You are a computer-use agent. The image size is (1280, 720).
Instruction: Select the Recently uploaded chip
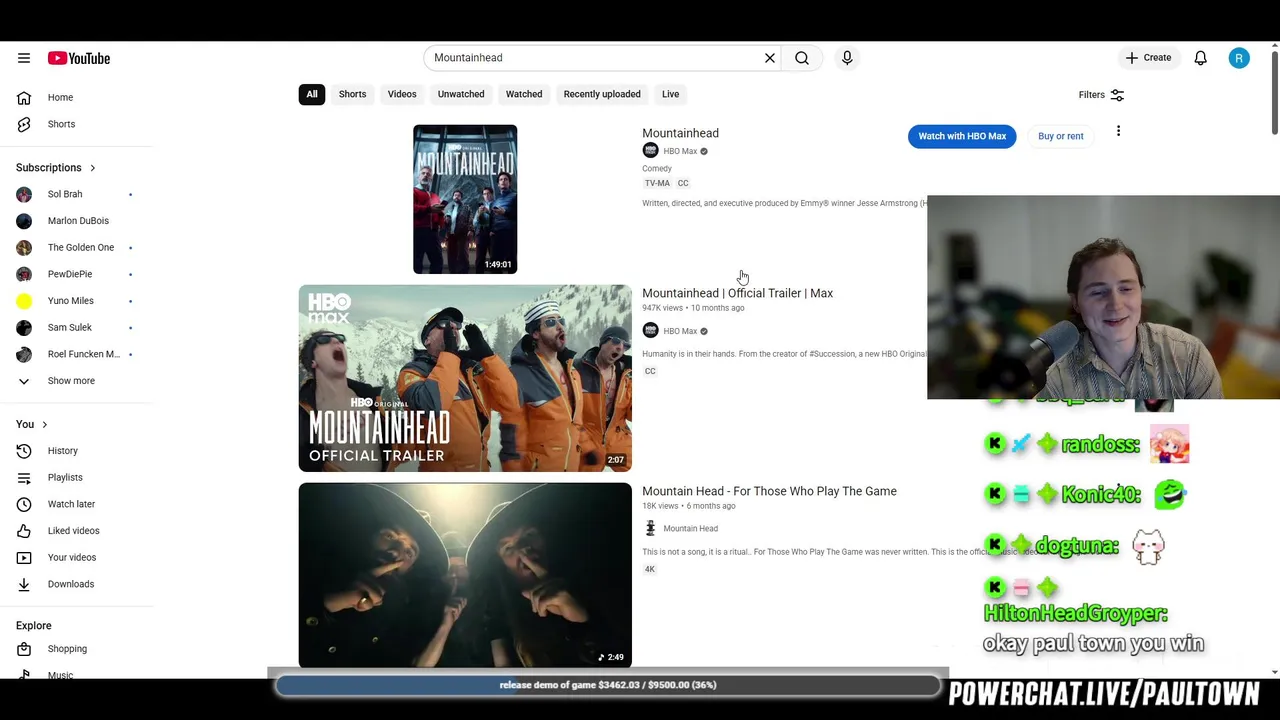coord(602,94)
